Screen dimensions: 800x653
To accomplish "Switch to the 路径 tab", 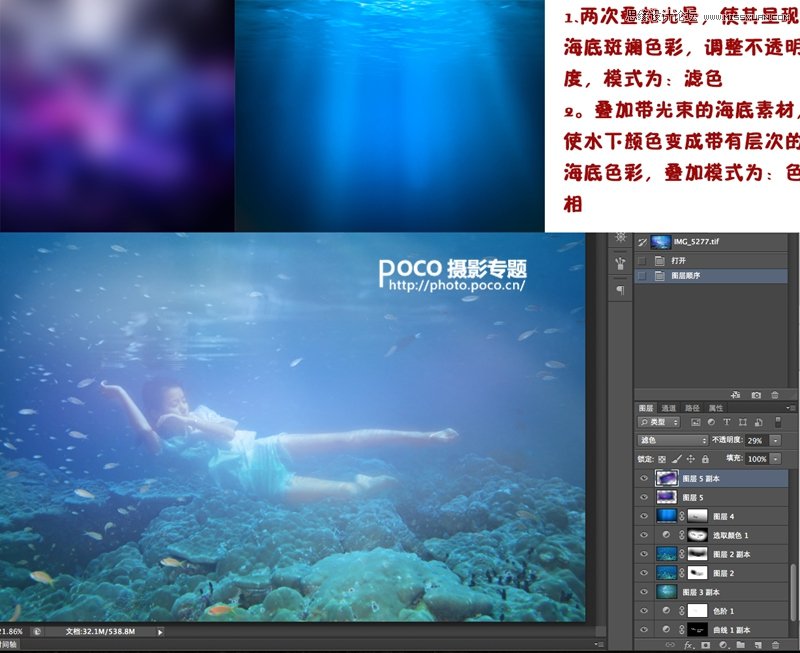I will pyautogui.click(x=693, y=408).
